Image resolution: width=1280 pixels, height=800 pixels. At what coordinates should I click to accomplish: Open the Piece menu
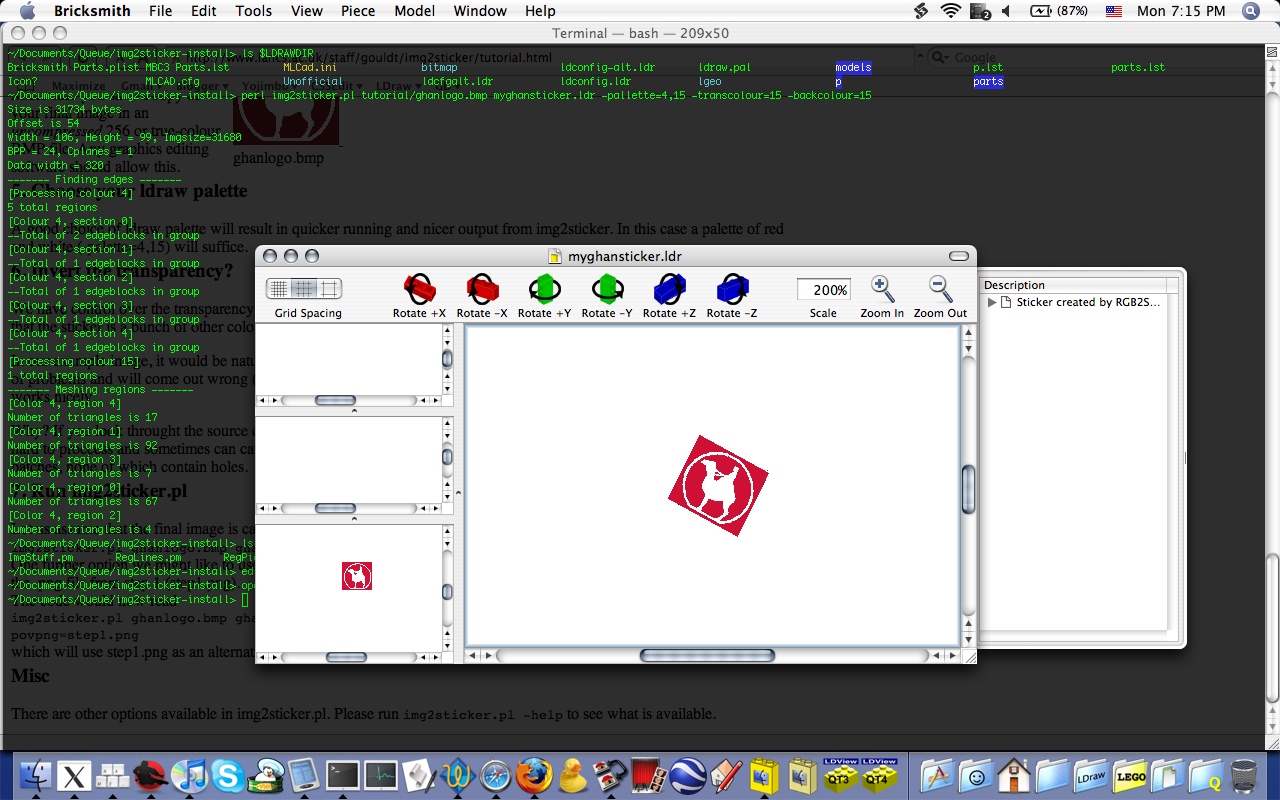[x=357, y=11]
